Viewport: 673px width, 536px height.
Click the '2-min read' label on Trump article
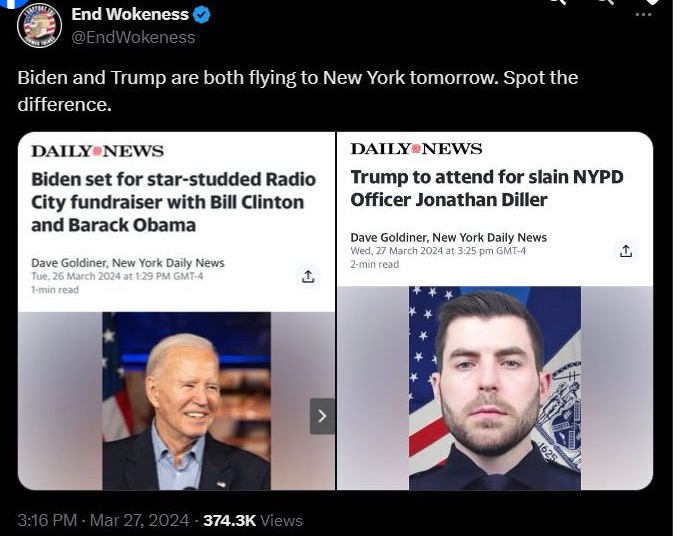[374, 264]
